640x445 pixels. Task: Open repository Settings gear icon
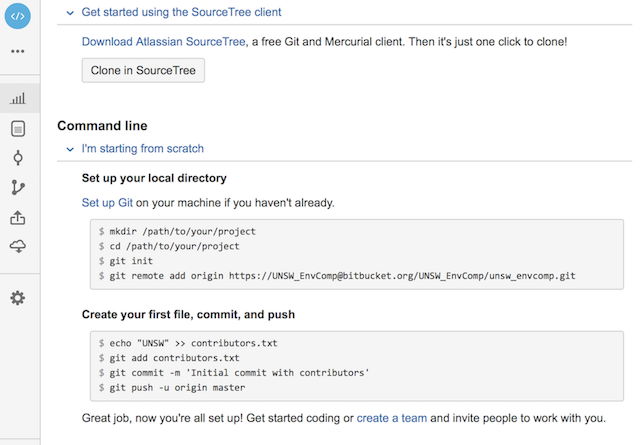(18, 298)
